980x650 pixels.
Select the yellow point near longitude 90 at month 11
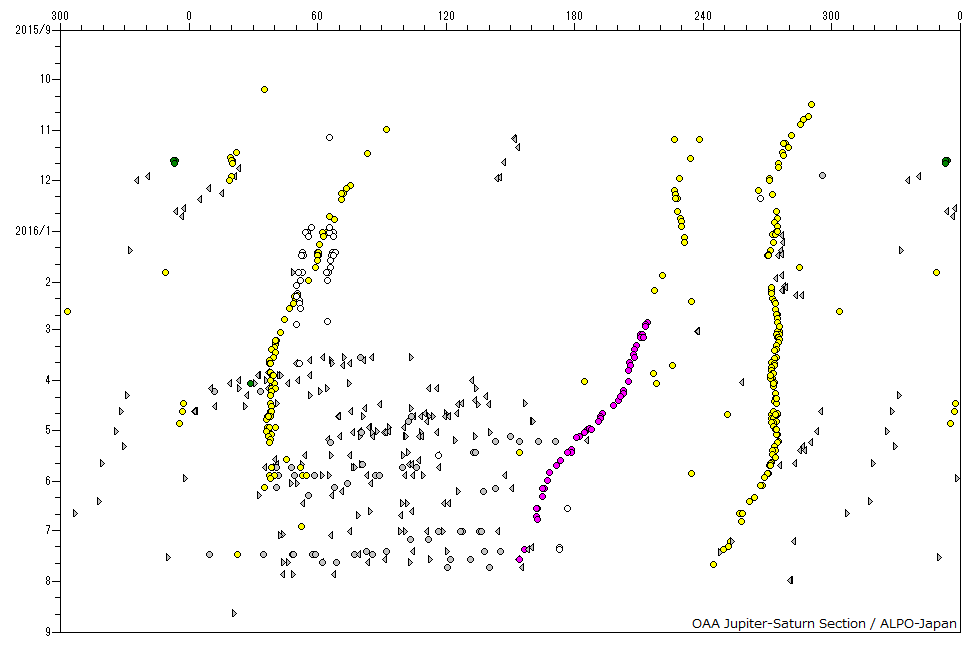[x=386, y=129]
